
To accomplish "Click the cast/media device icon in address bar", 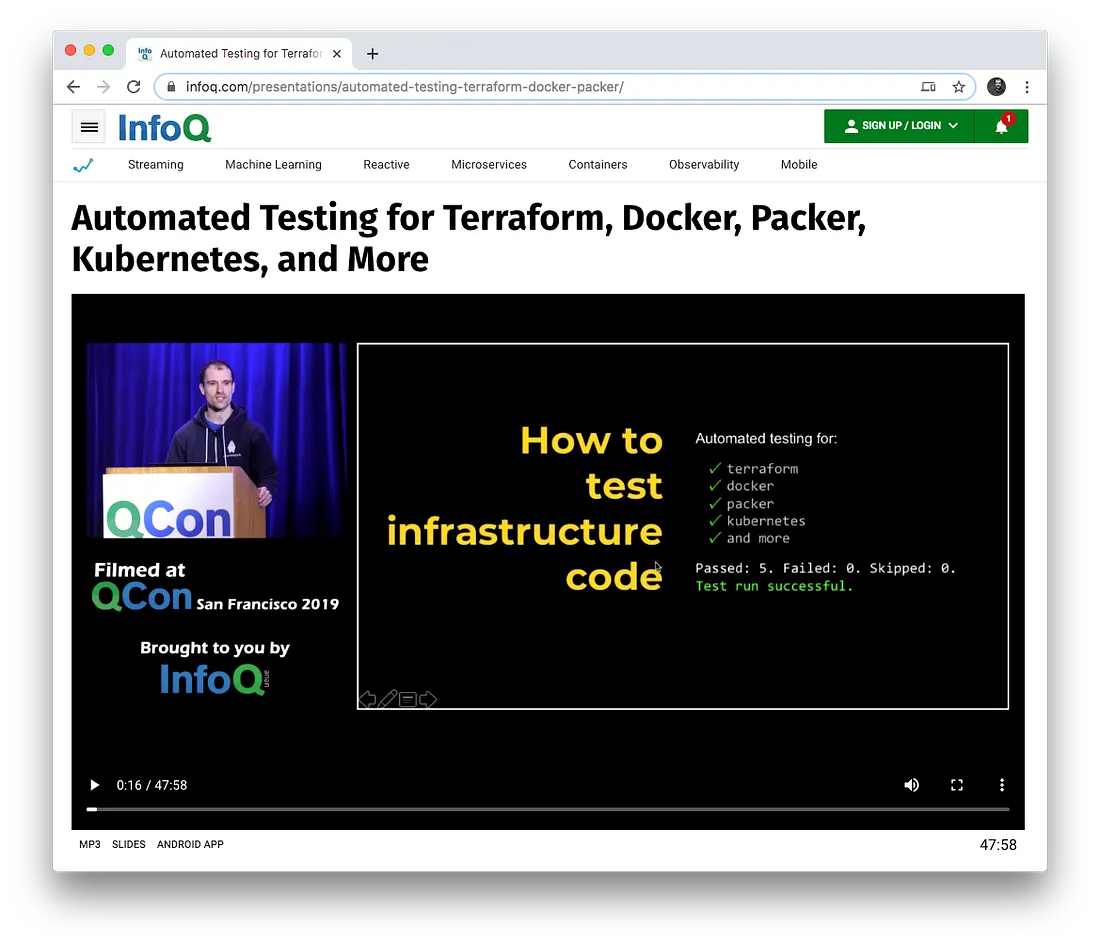I will [928, 87].
